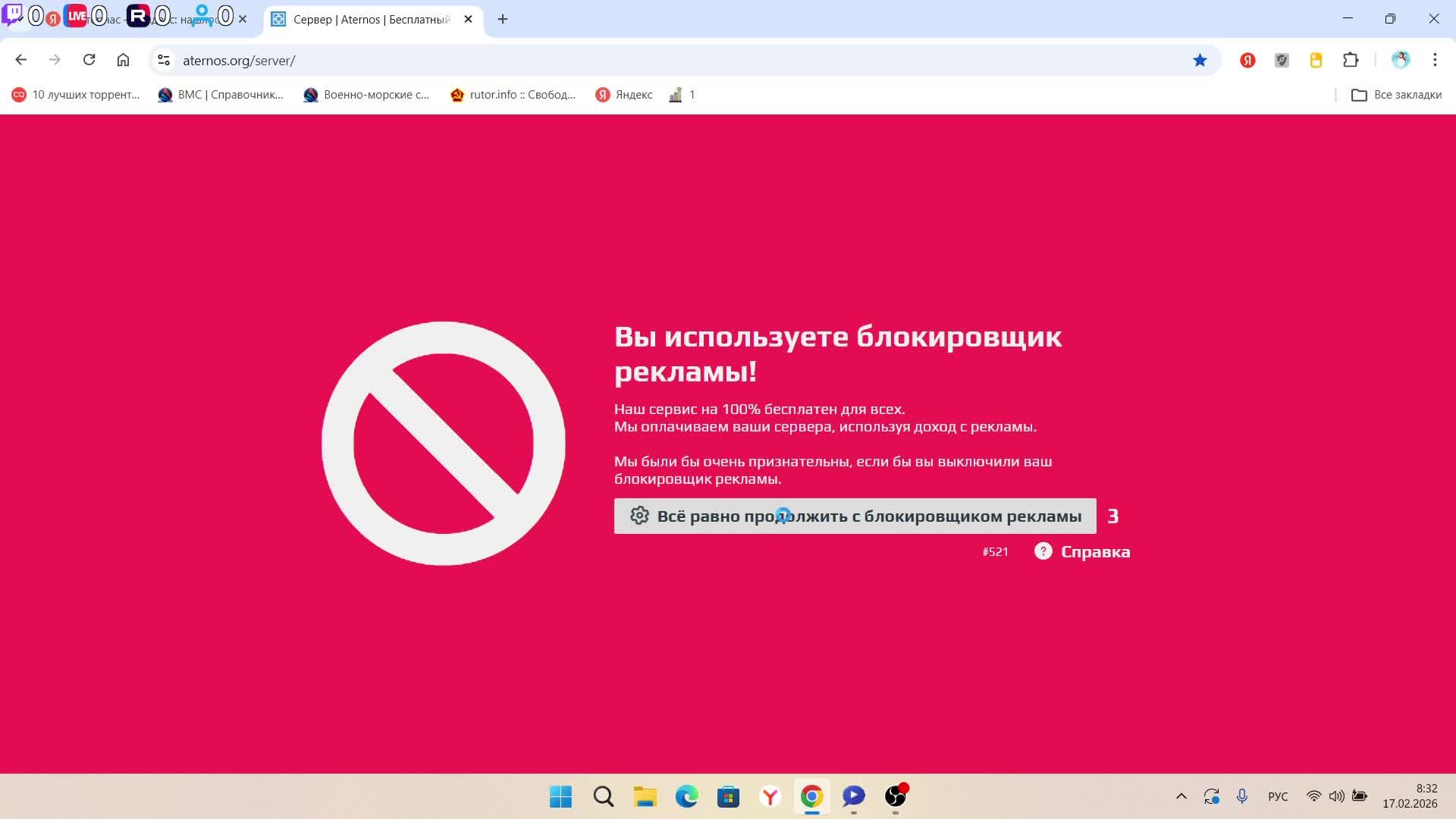Open the Справка help link
The height and width of the screenshot is (819, 1456).
tap(1096, 551)
